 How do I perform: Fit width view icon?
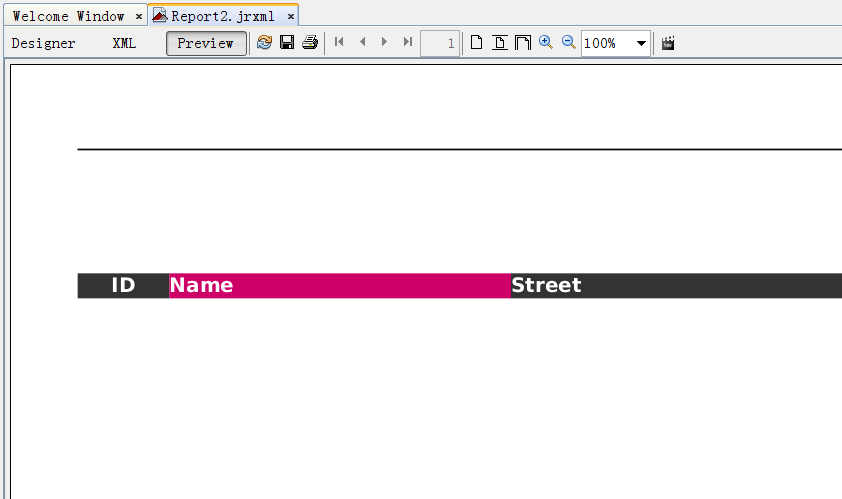tap(522, 42)
